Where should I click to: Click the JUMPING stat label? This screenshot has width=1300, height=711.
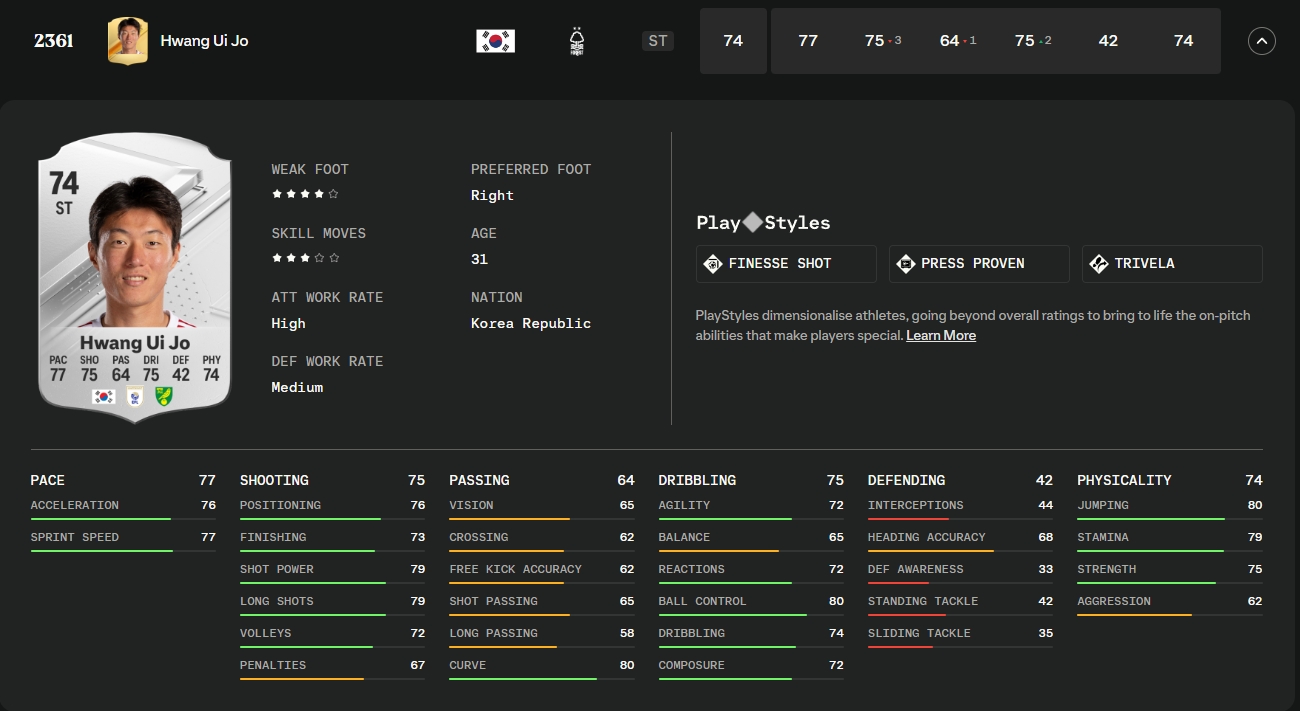pyautogui.click(x=1103, y=505)
